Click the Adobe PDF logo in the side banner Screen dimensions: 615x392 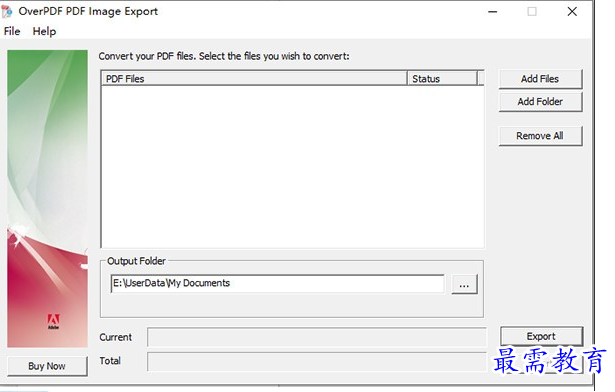pyautogui.click(x=53, y=321)
